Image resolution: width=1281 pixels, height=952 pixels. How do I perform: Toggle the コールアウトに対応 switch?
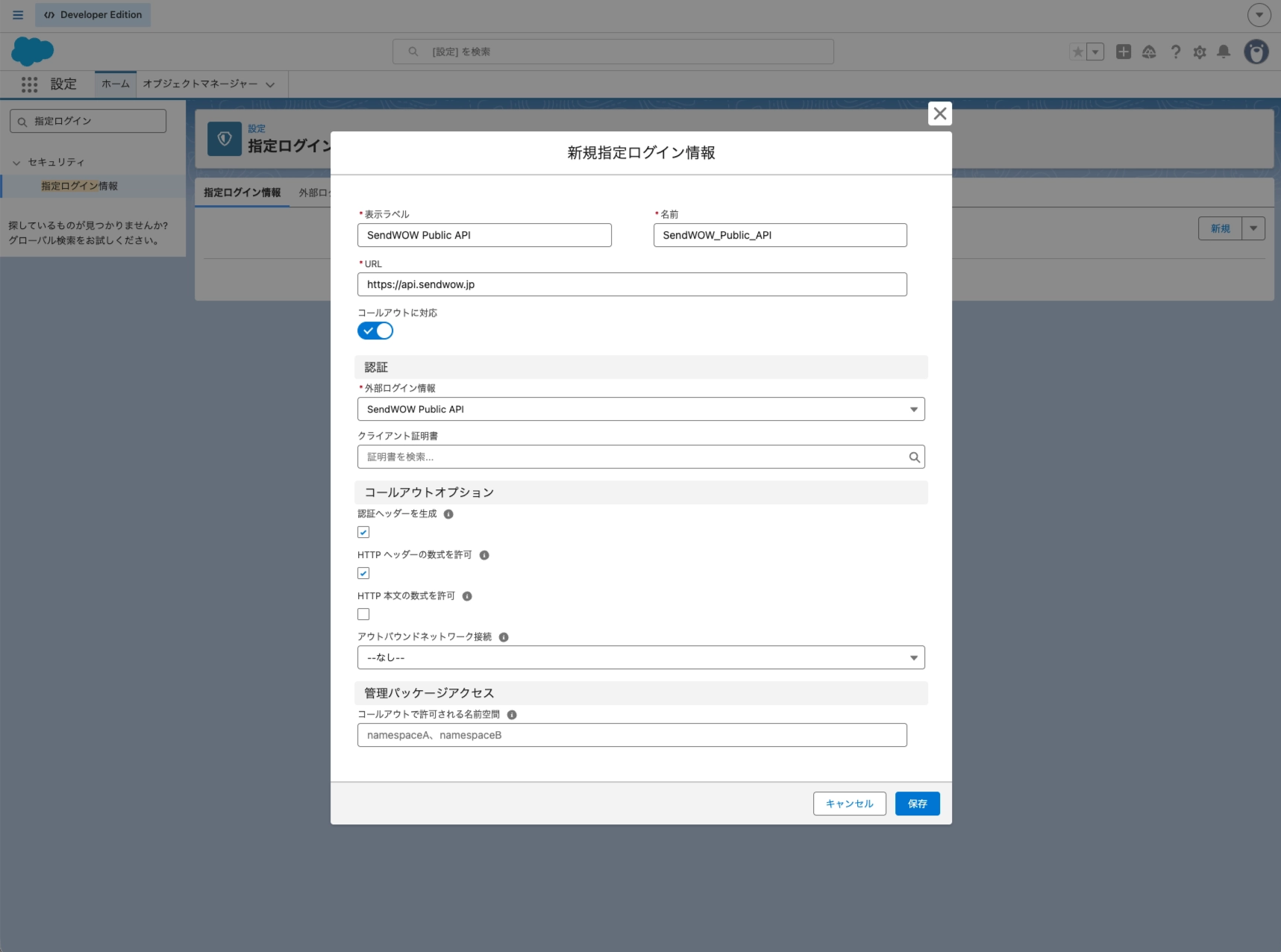375,331
